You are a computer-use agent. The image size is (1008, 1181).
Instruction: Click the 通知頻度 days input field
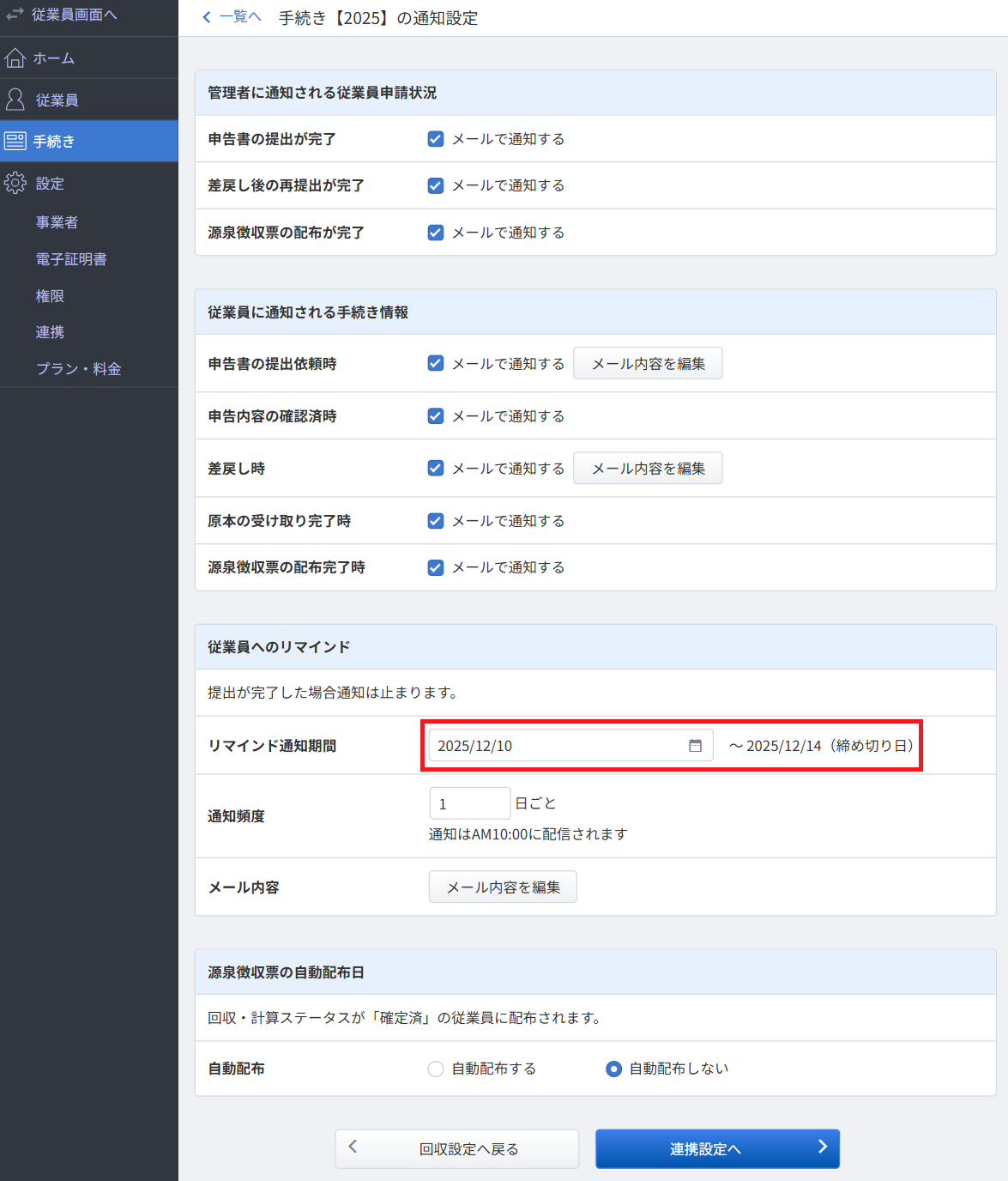[x=469, y=804]
